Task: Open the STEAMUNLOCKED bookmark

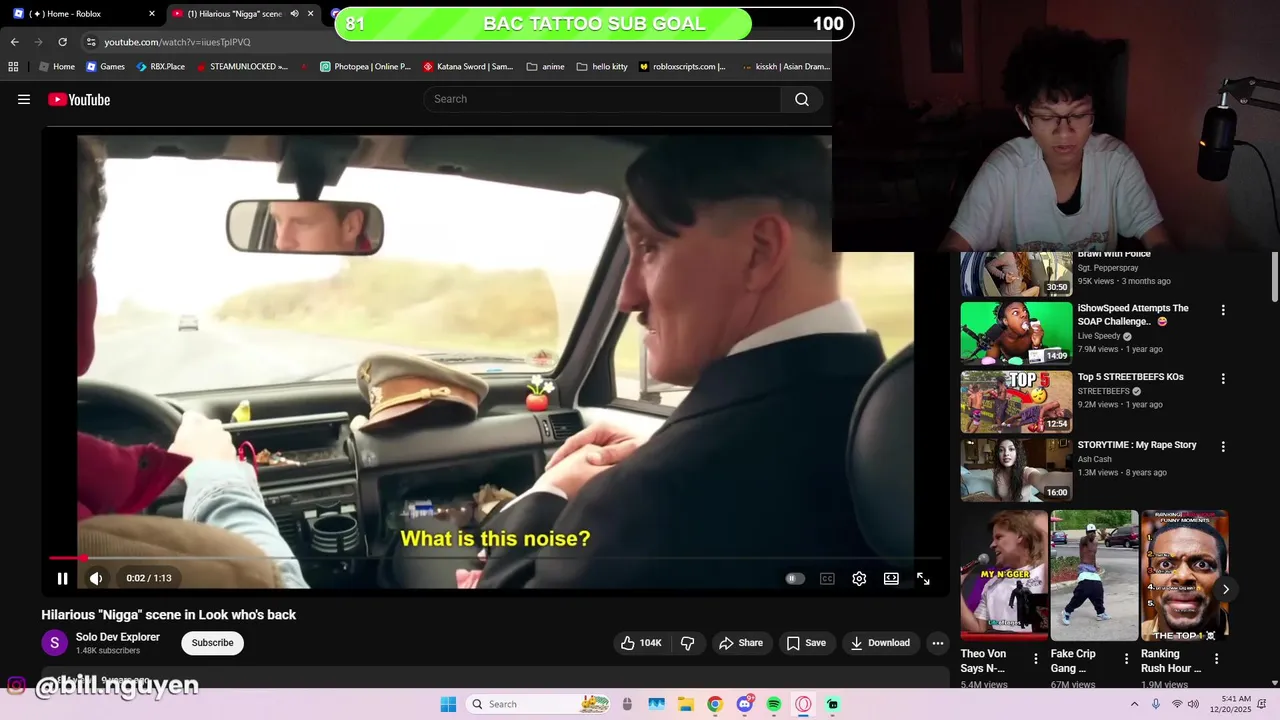Action: click(x=241, y=67)
